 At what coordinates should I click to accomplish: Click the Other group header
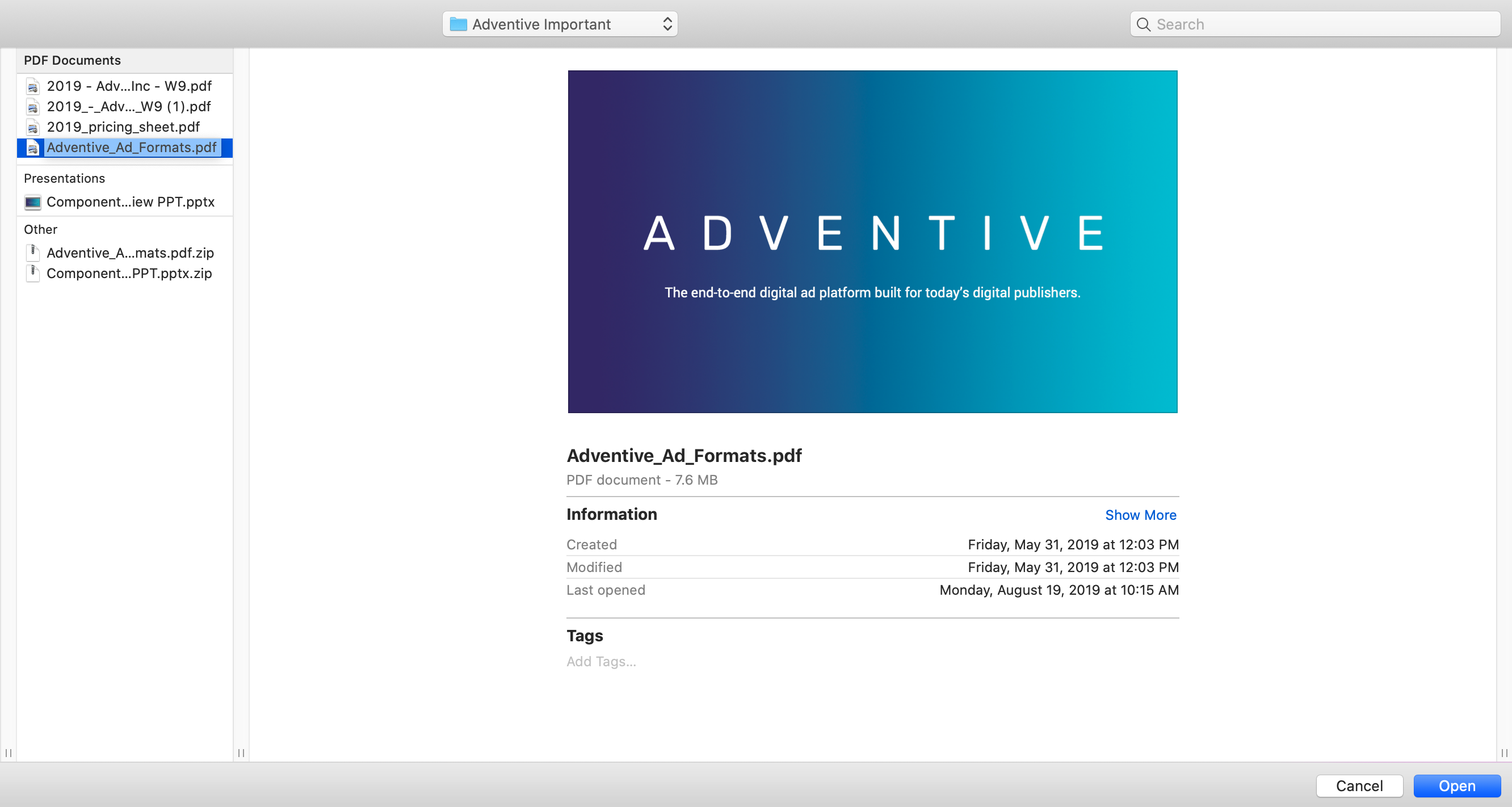coord(40,229)
